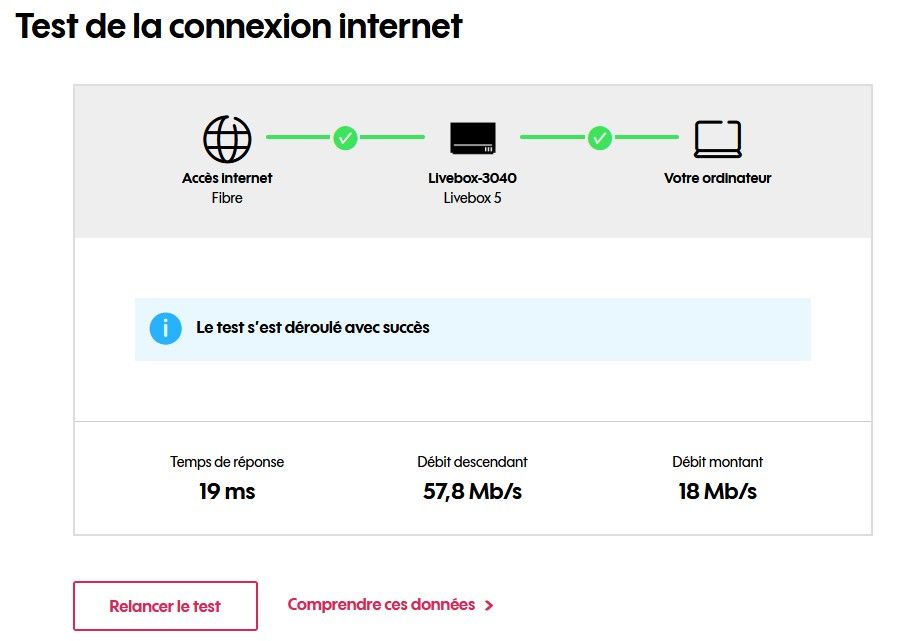Click the 57,8 Mb/s download speed value

click(472, 491)
